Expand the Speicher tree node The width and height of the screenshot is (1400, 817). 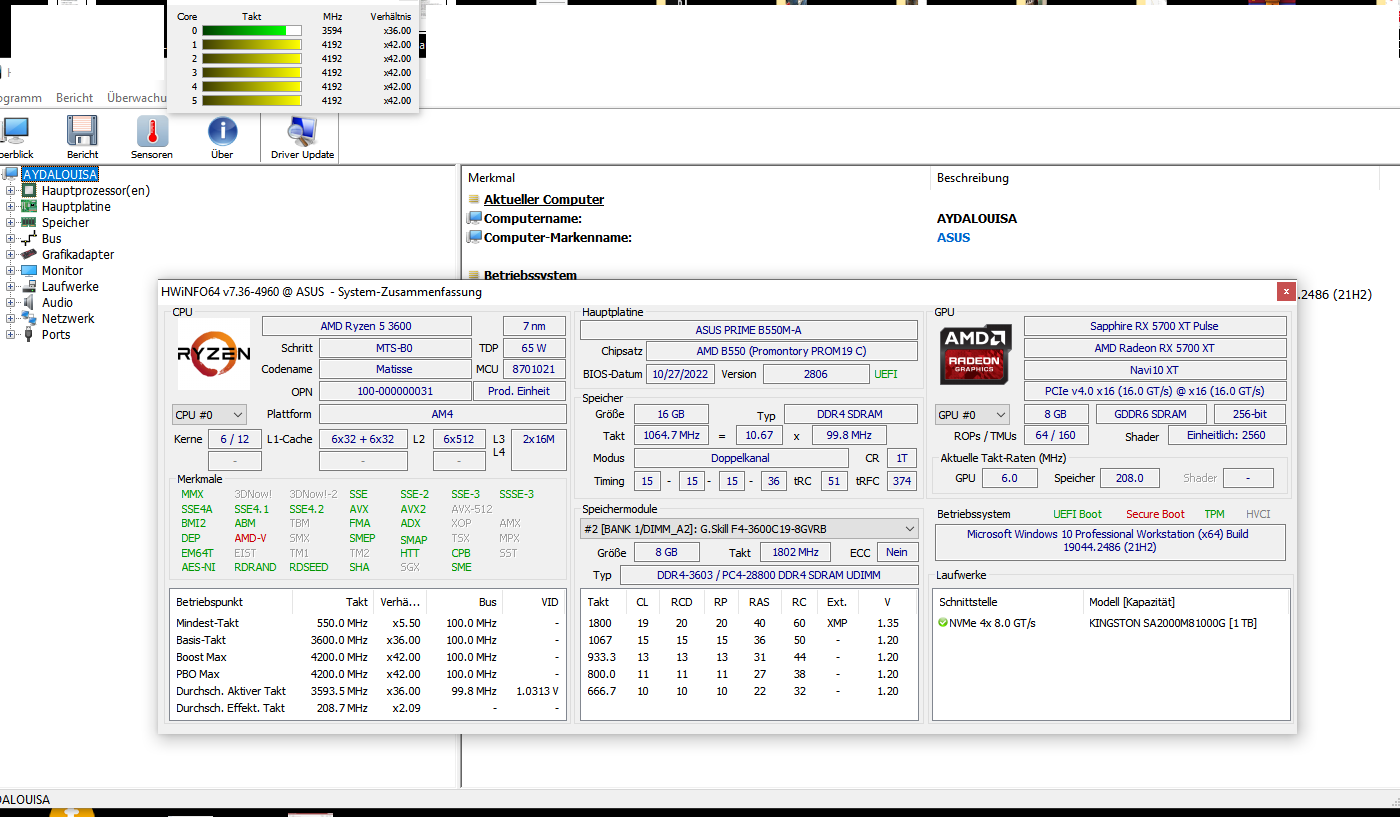11,222
